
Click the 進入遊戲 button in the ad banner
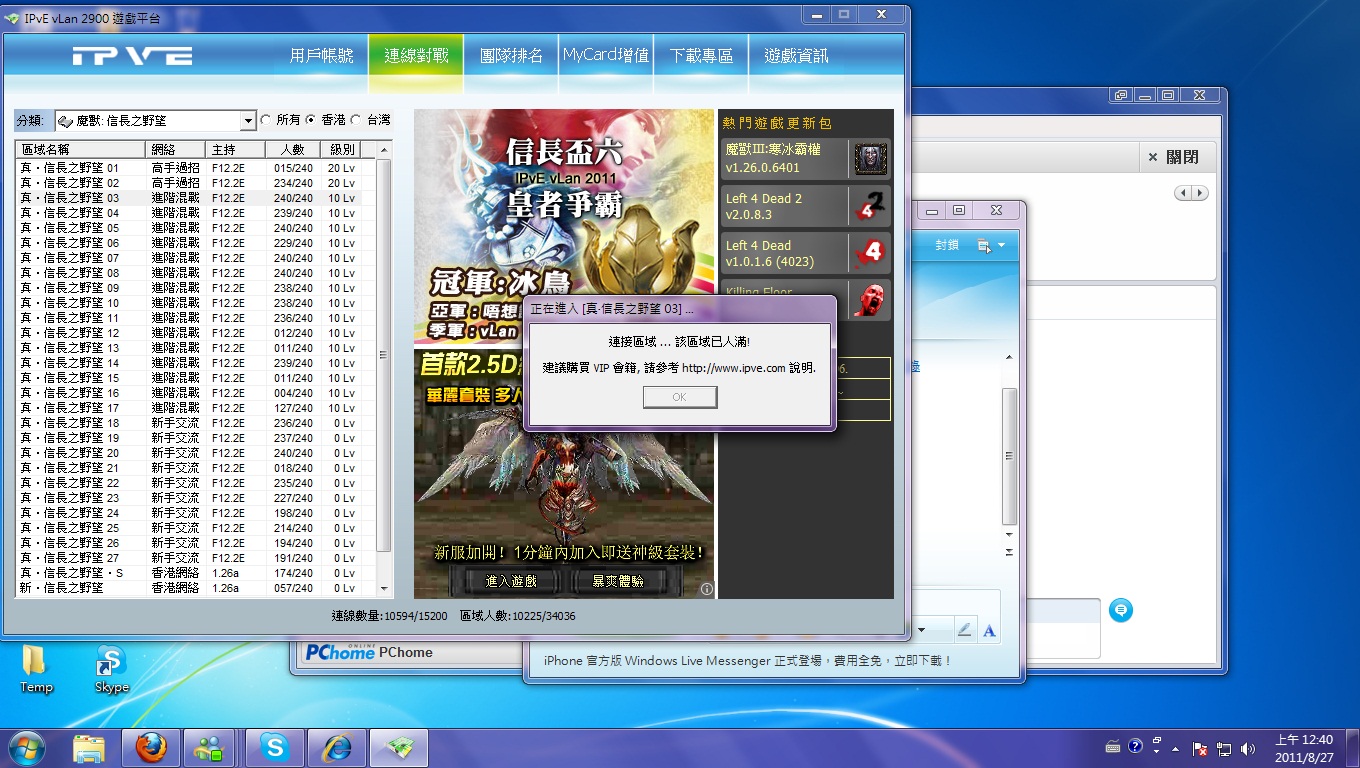point(510,581)
